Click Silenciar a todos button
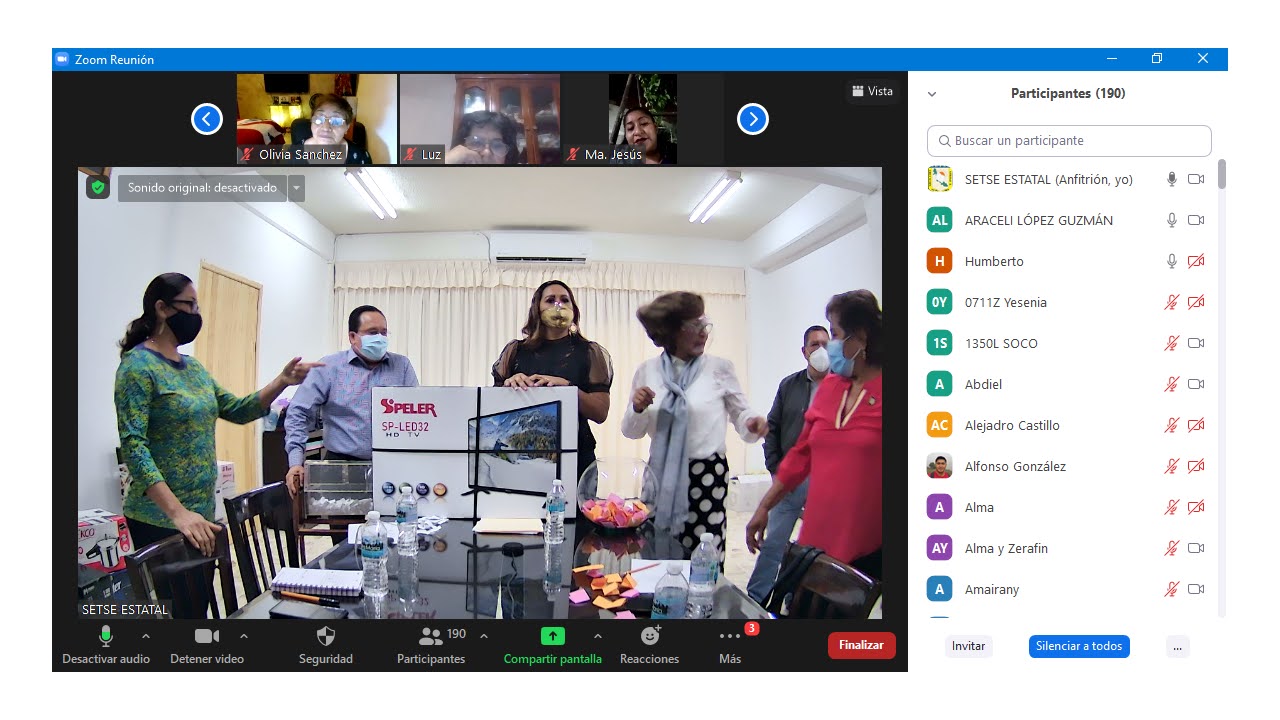Screen dimensions: 1280x720 click(1079, 646)
